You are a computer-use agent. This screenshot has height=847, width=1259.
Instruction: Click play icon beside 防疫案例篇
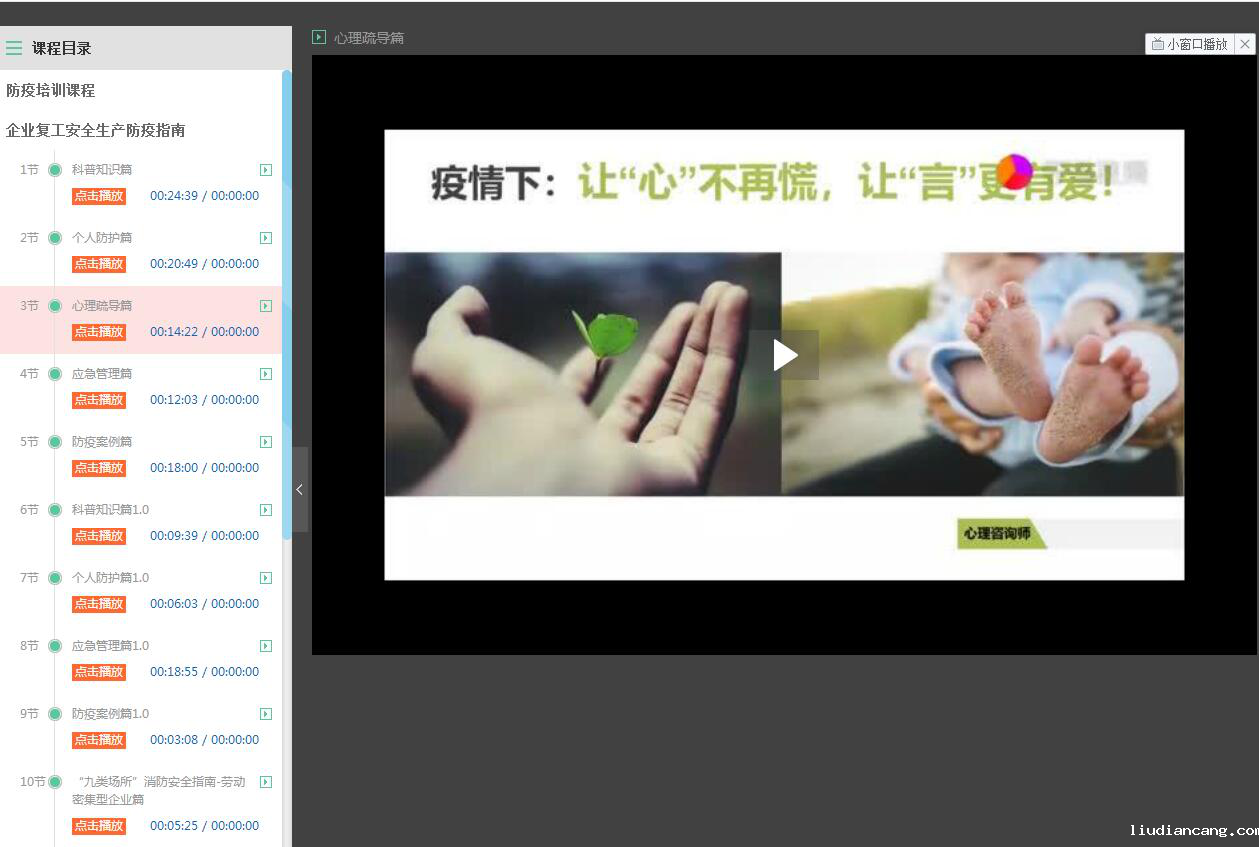pyautogui.click(x=266, y=442)
